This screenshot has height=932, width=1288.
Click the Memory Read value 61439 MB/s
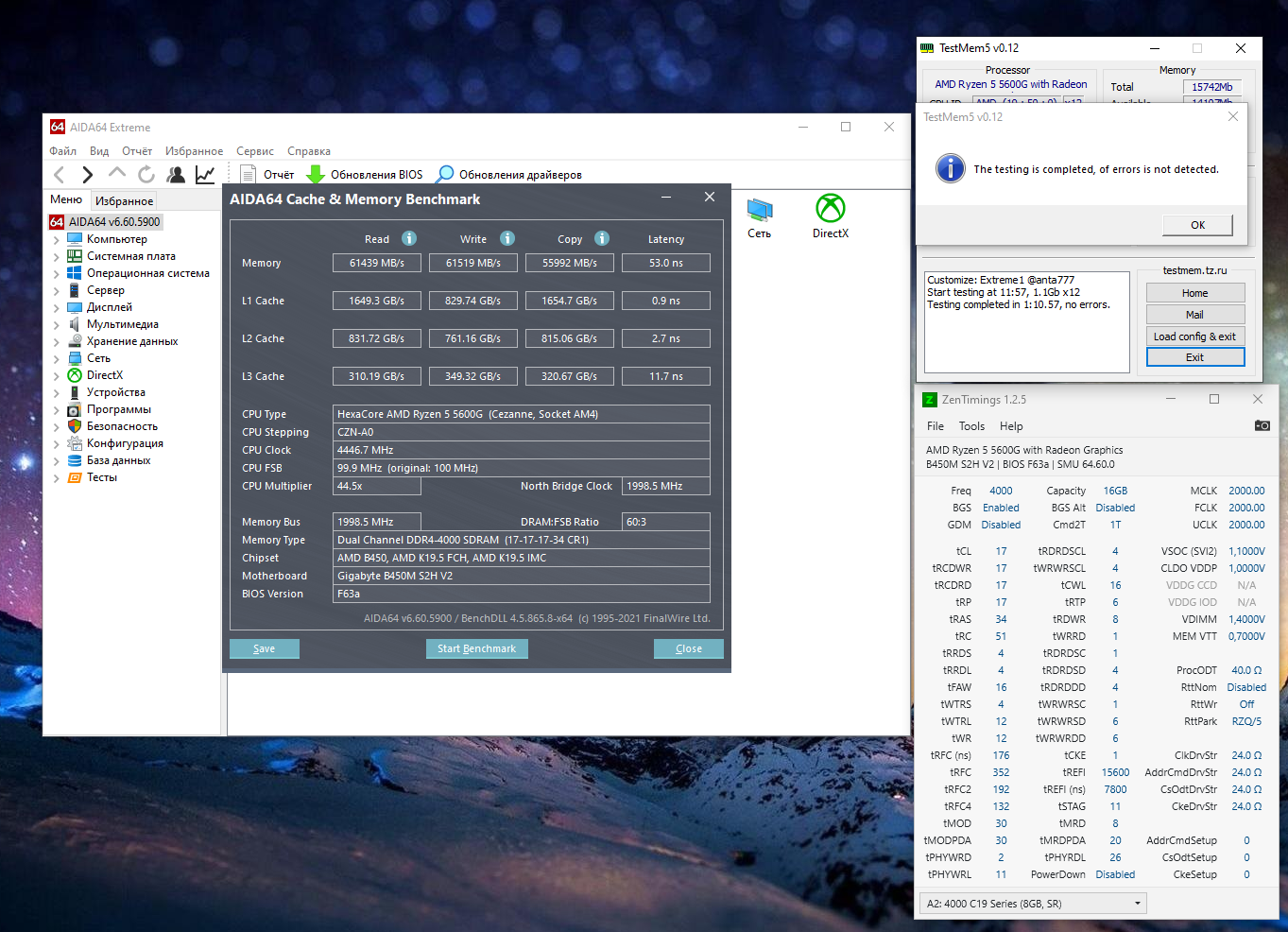(x=377, y=263)
